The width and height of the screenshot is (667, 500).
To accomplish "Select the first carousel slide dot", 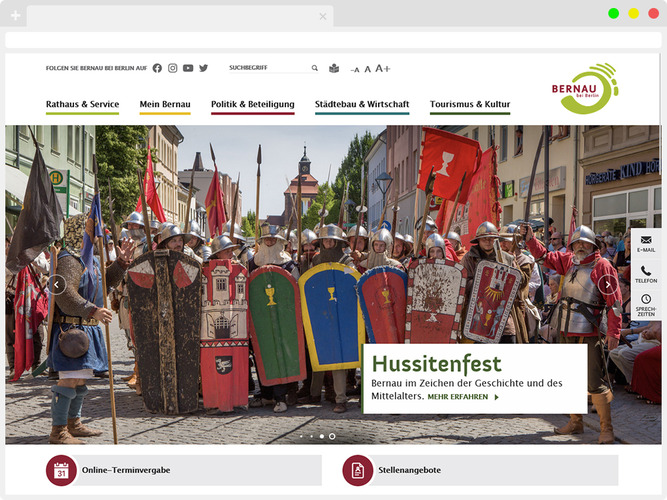I will (301, 436).
